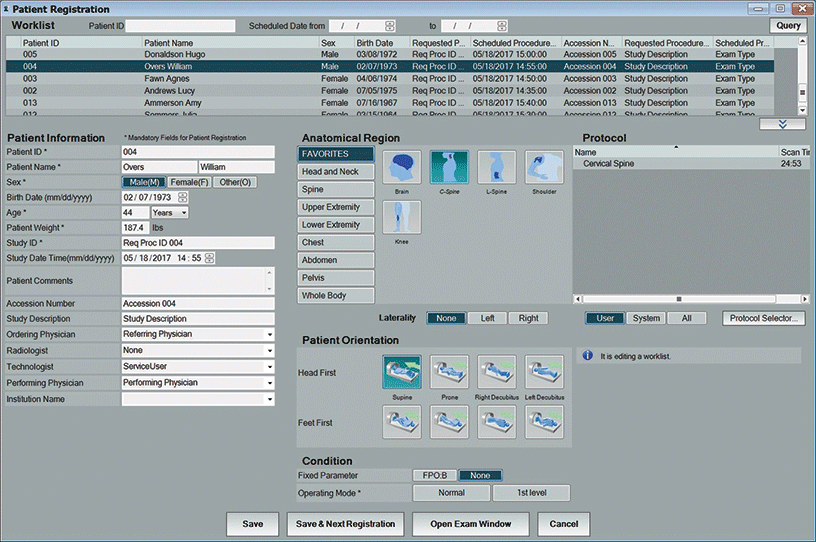Screen dimensions: 816x542
Task: Click the Open Exam Window button
Action: coord(470,524)
